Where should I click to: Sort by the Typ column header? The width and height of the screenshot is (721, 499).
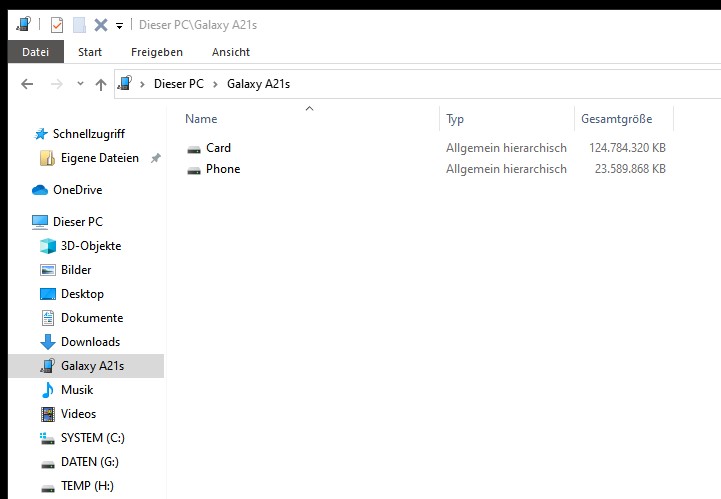(x=455, y=119)
